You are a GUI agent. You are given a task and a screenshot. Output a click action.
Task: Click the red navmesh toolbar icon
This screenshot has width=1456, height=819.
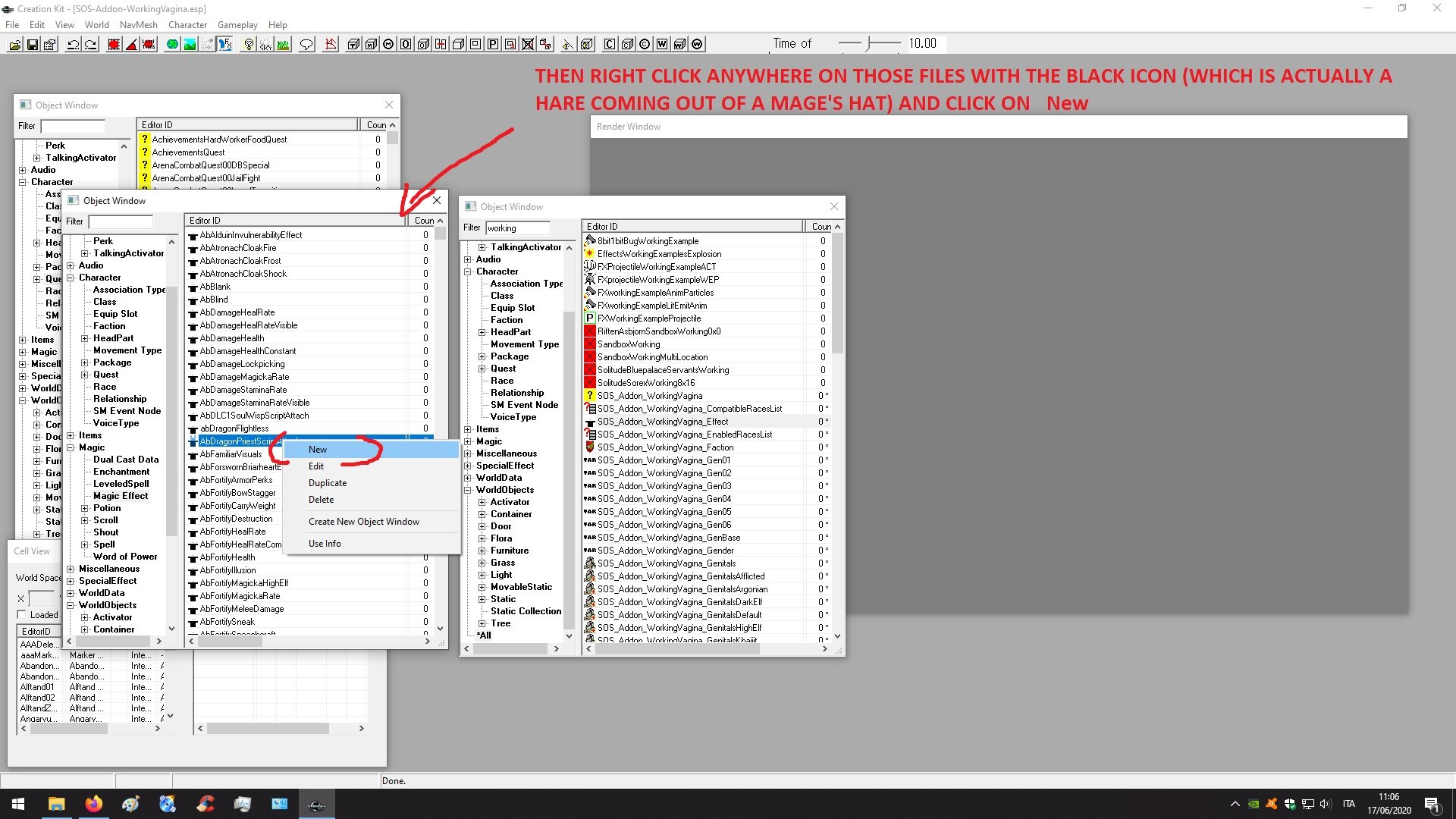point(331,44)
